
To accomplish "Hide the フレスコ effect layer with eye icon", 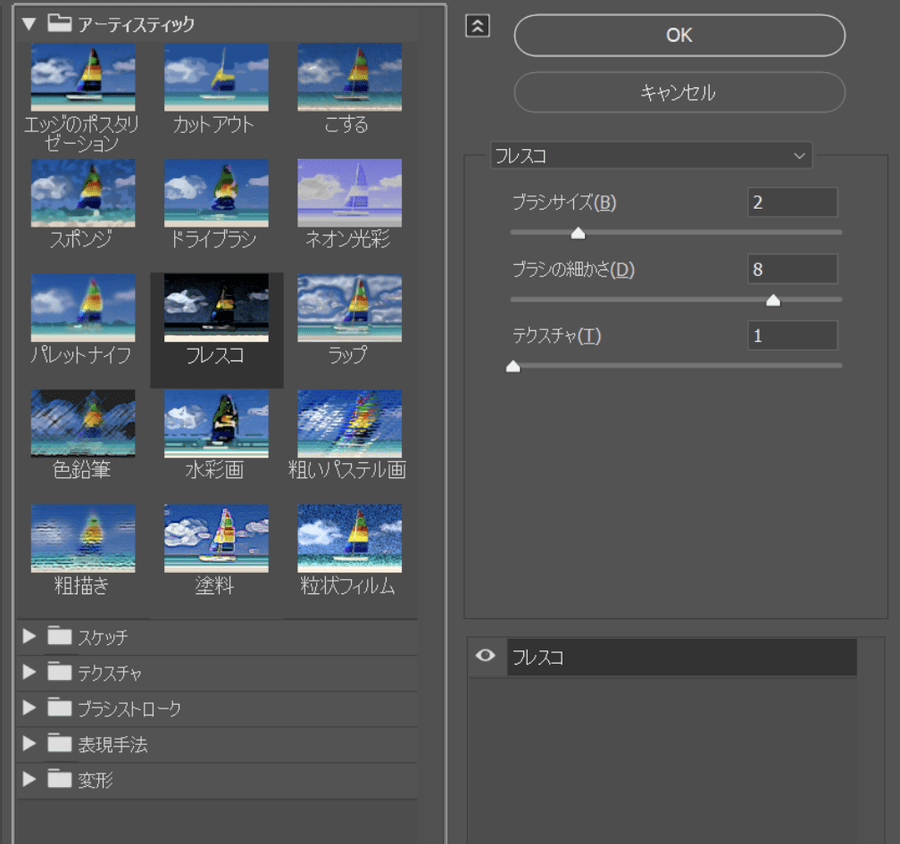I will pos(487,657).
